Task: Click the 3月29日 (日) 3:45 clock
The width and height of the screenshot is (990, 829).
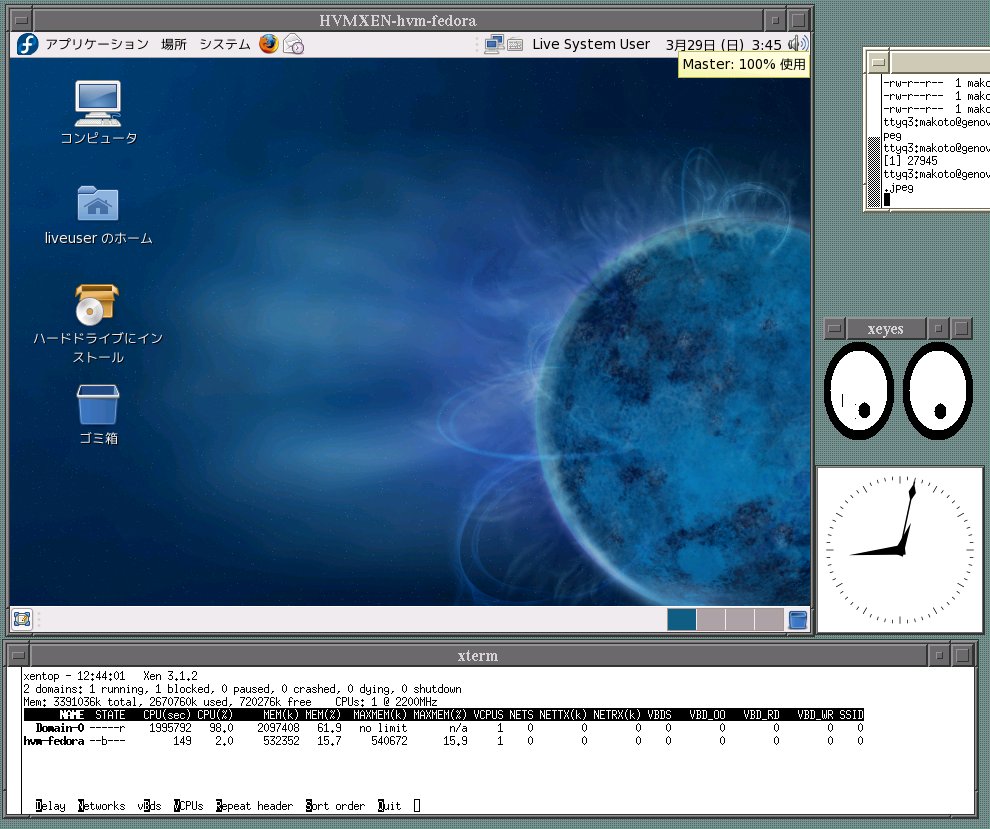Action: [724, 45]
